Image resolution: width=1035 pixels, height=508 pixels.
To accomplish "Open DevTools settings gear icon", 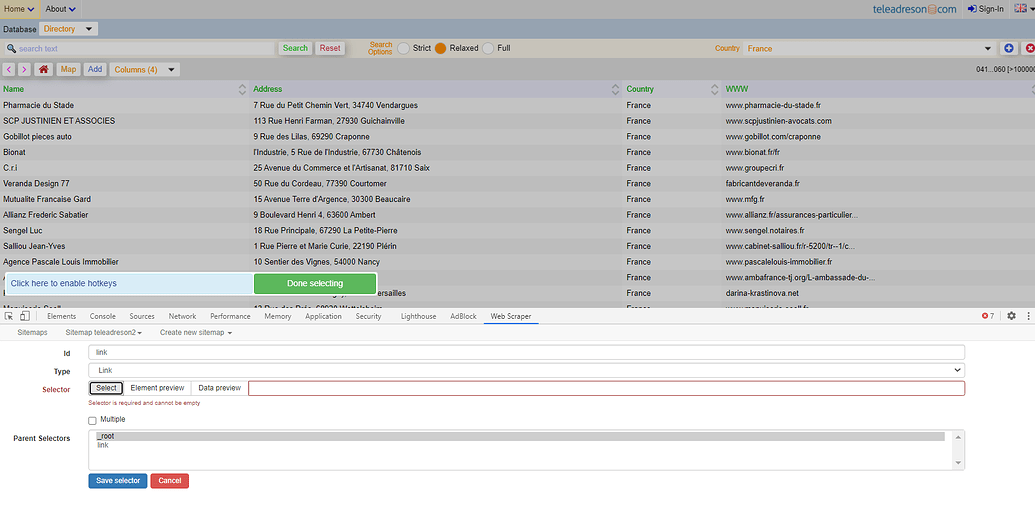I will 1011,317.
